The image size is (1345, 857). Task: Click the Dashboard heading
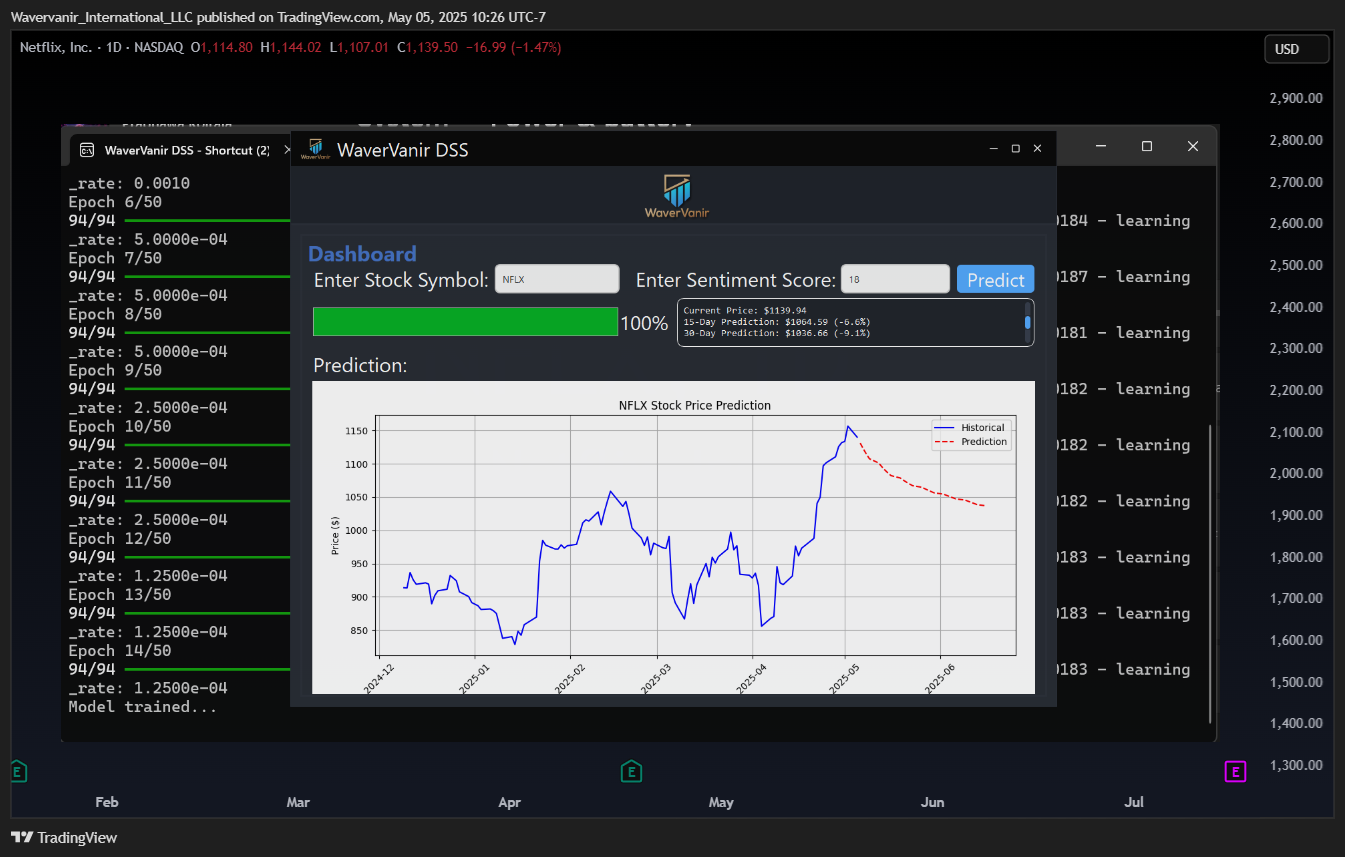click(x=362, y=254)
